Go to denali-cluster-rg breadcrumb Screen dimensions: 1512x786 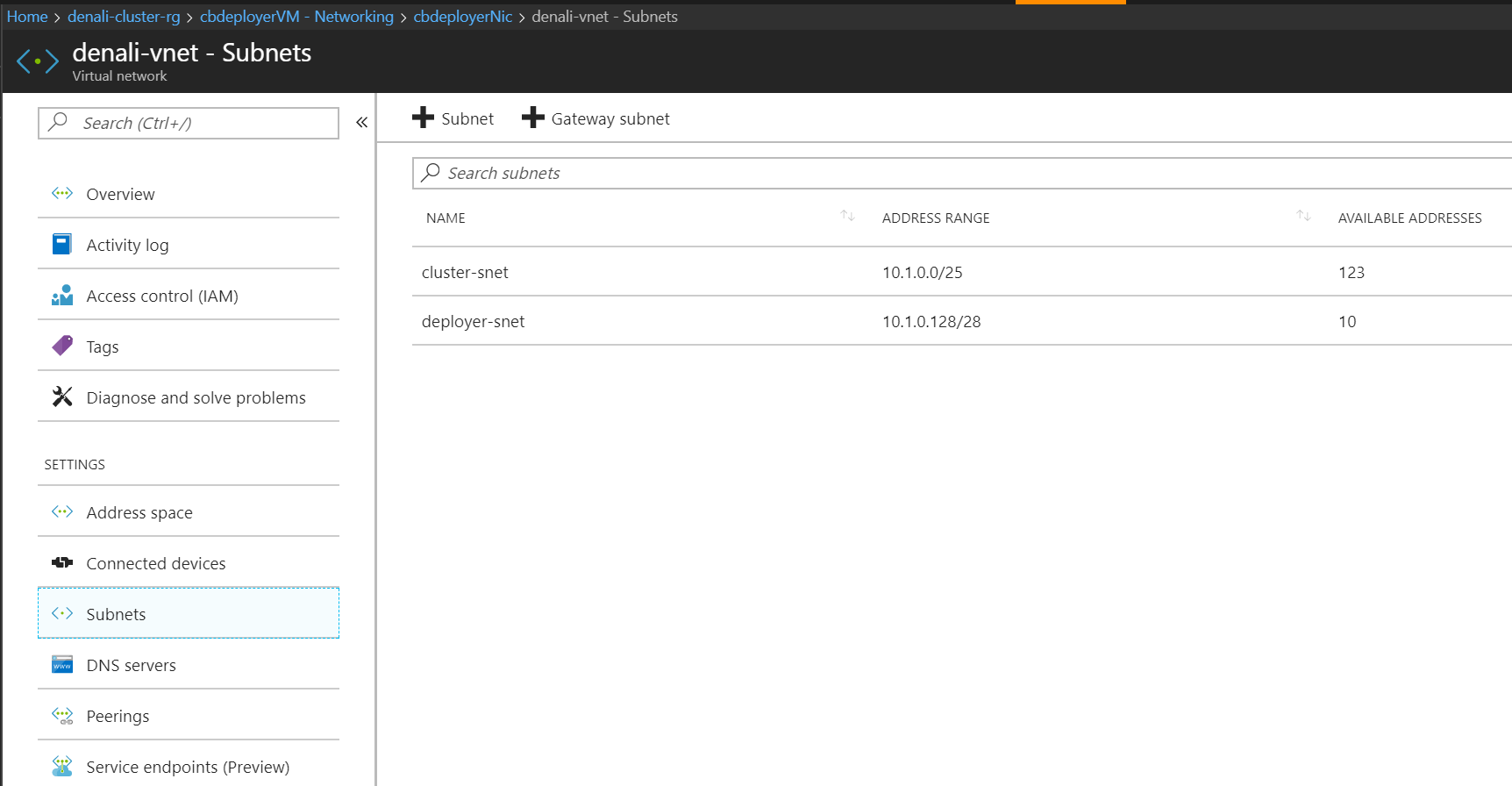tap(124, 17)
